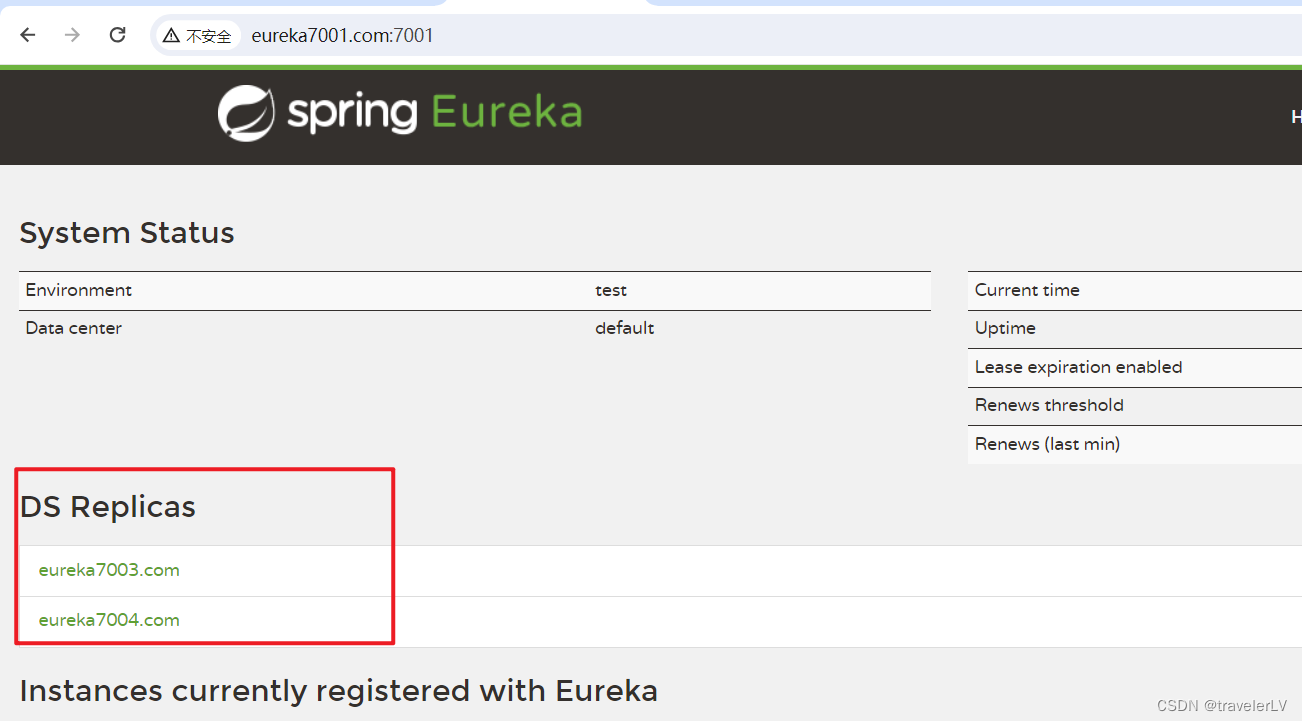Click the Environment row label
This screenshot has height=721, width=1302.
click(x=79, y=290)
